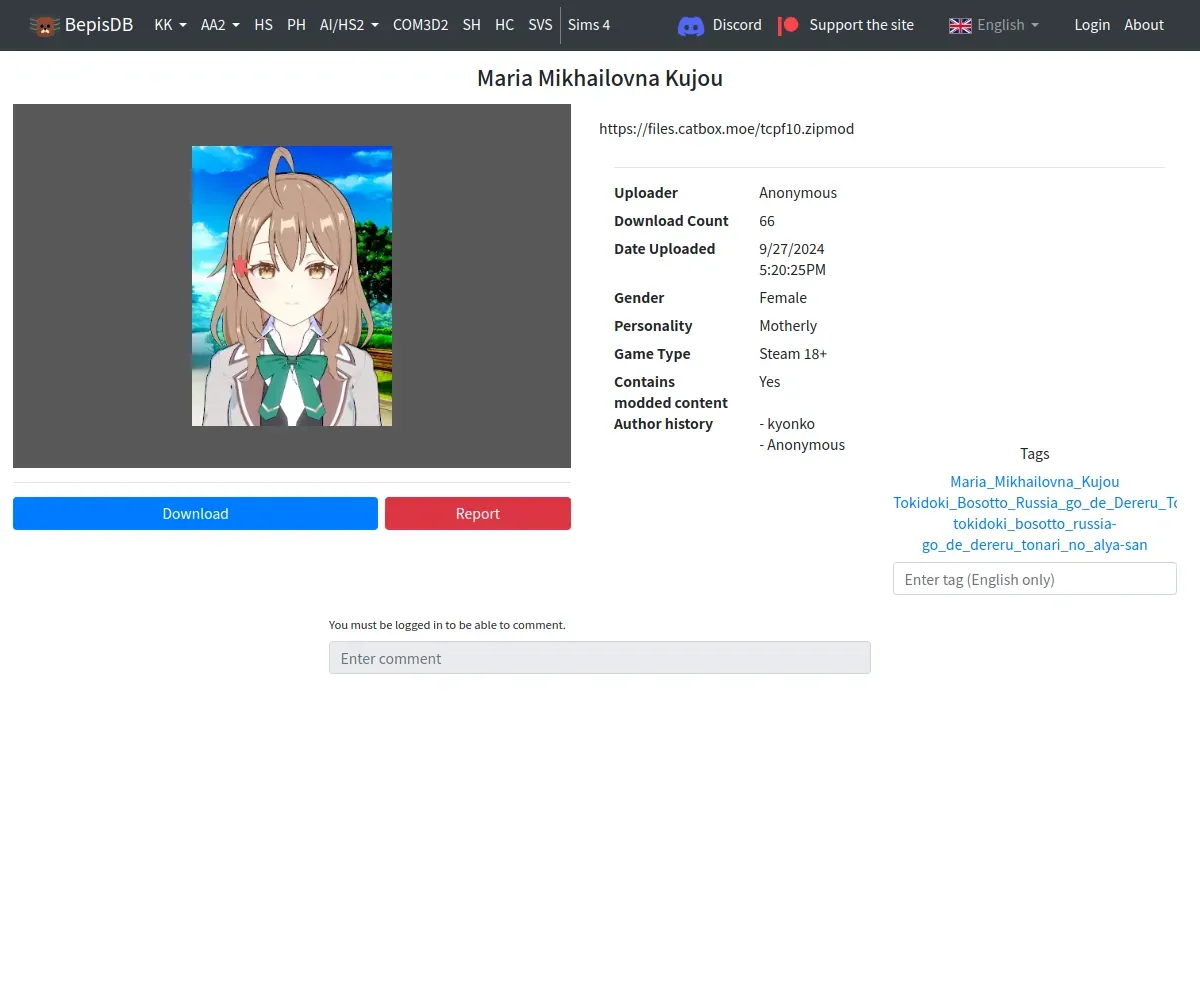This screenshot has height=1000, width=1200.
Task: Click the Motherly personality value
Action: 788,325
